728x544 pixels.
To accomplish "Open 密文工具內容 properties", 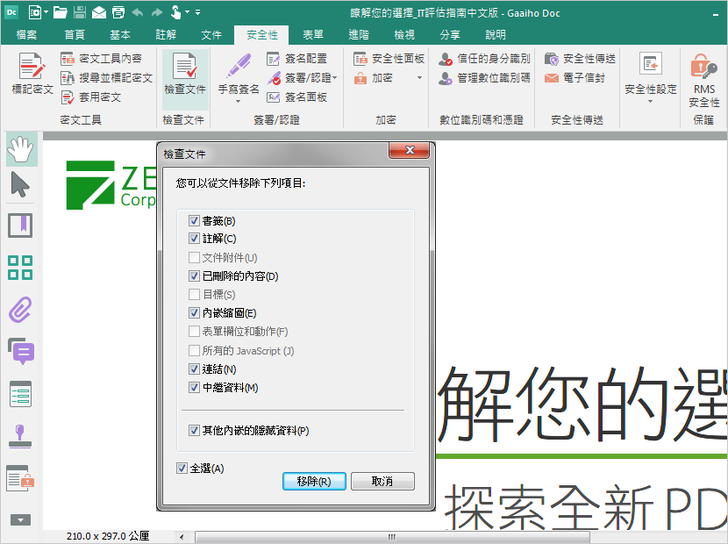I will (x=101, y=58).
